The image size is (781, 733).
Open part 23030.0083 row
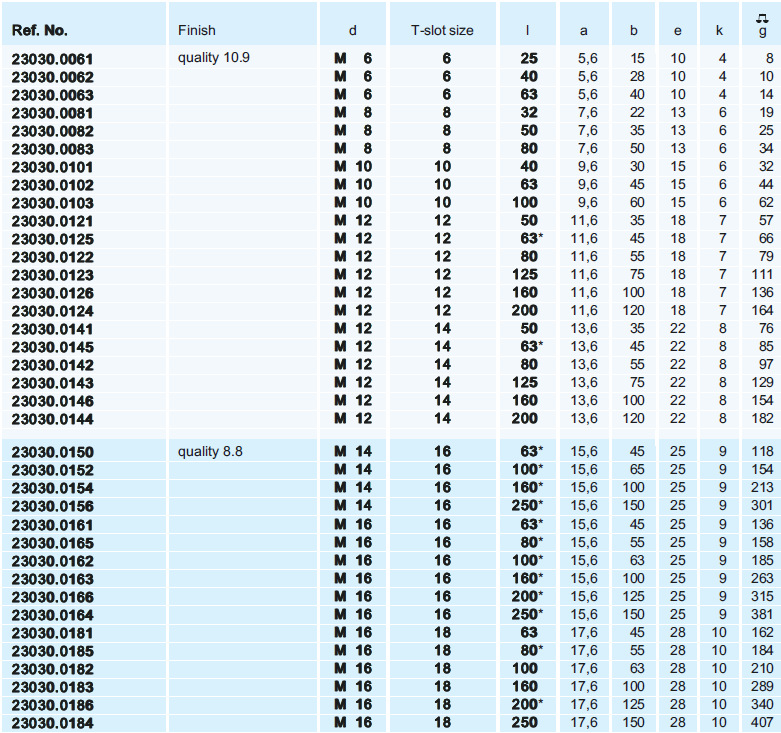pyautogui.click(x=52, y=149)
